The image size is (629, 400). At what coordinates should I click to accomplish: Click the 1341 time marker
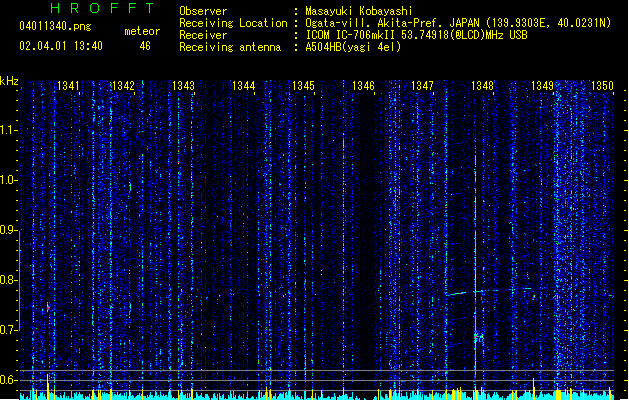(x=68, y=85)
